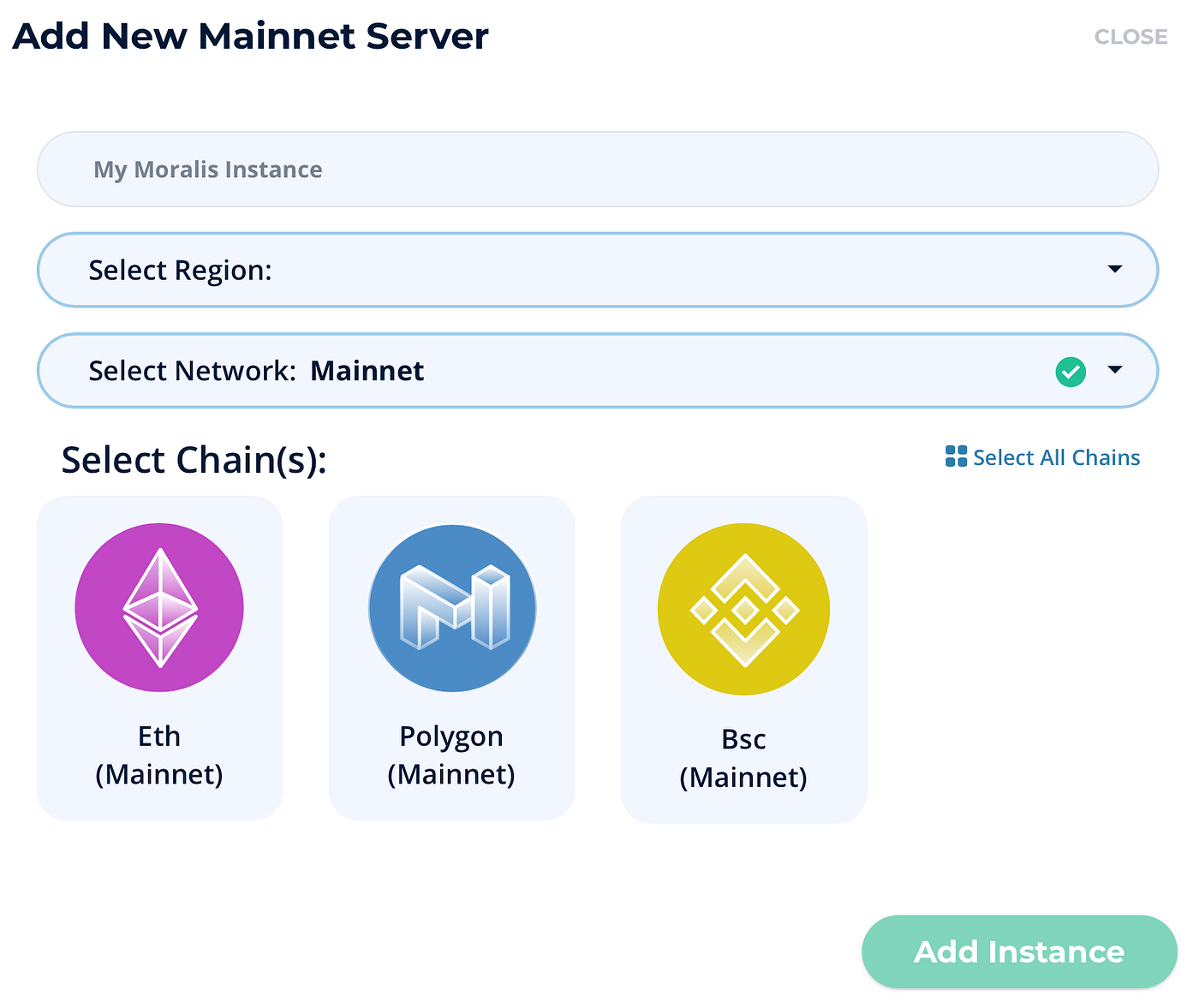Toggle selection of the Eth chain card
The image size is (1199, 1008).
pos(159,658)
